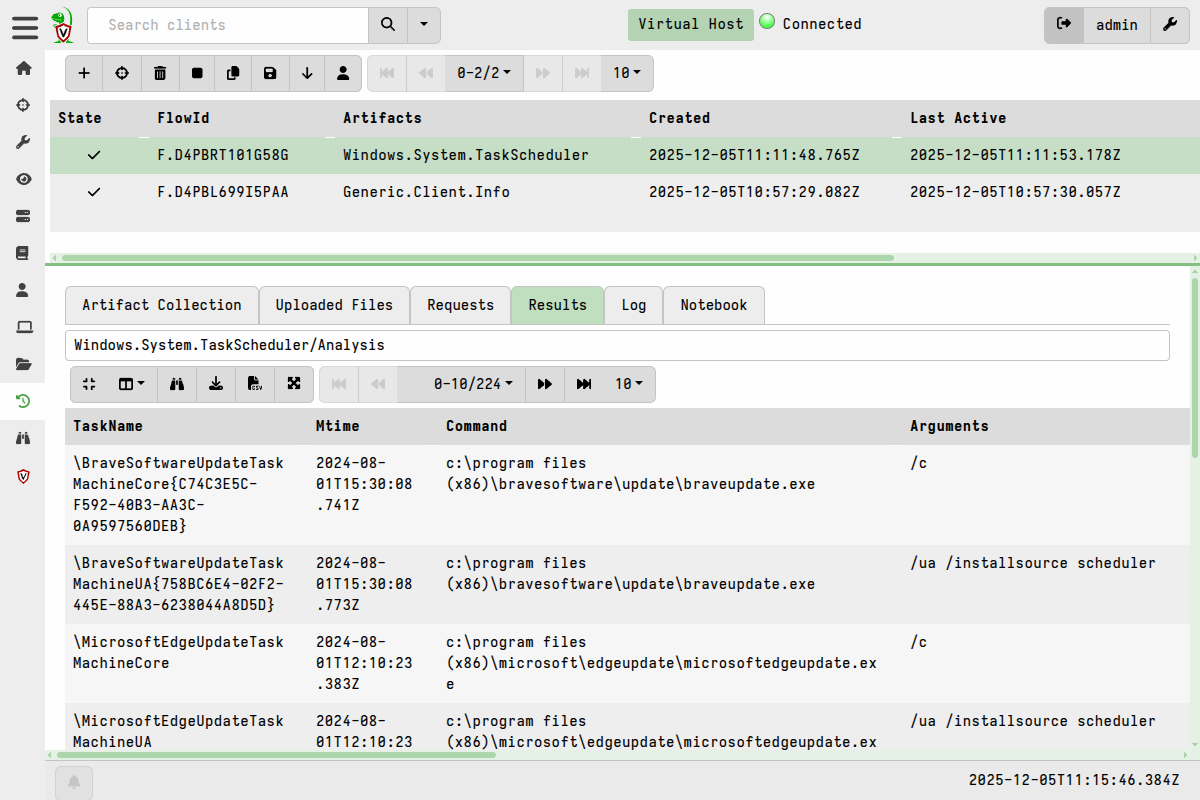The width and height of the screenshot is (1200, 800).
Task: Click the Virtual Host button
Action: tap(690, 24)
